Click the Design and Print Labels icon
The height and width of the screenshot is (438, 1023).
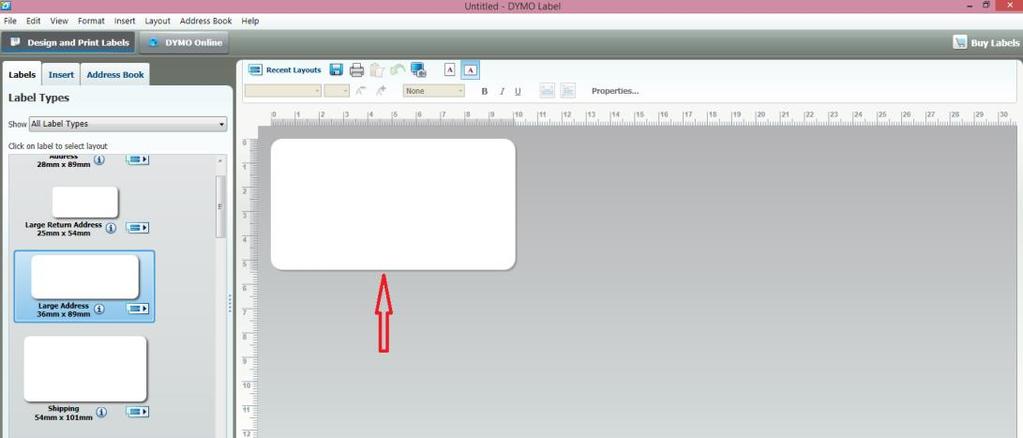tap(15, 42)
